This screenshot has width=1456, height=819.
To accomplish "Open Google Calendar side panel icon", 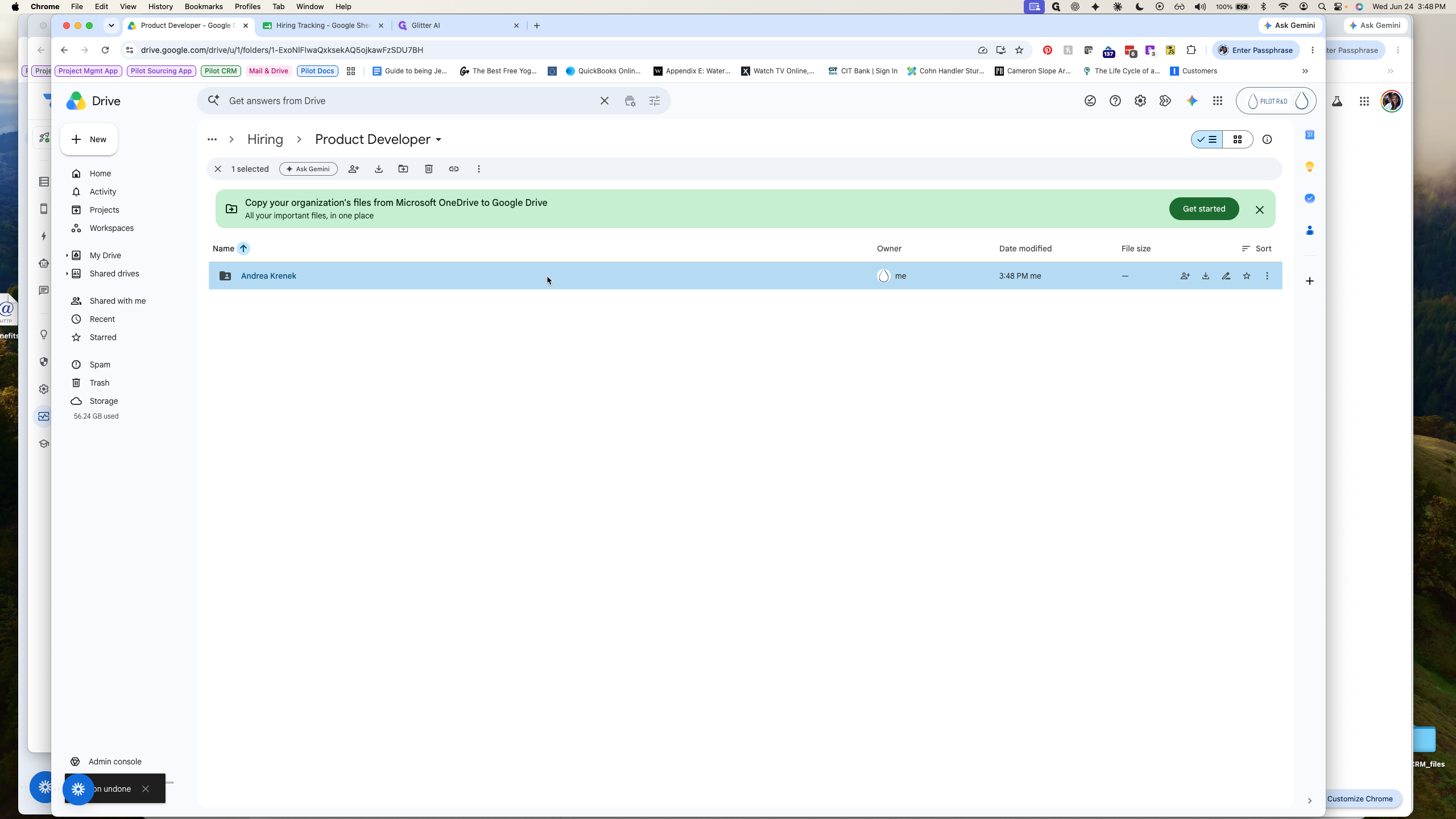I will tap(1310, 135).
